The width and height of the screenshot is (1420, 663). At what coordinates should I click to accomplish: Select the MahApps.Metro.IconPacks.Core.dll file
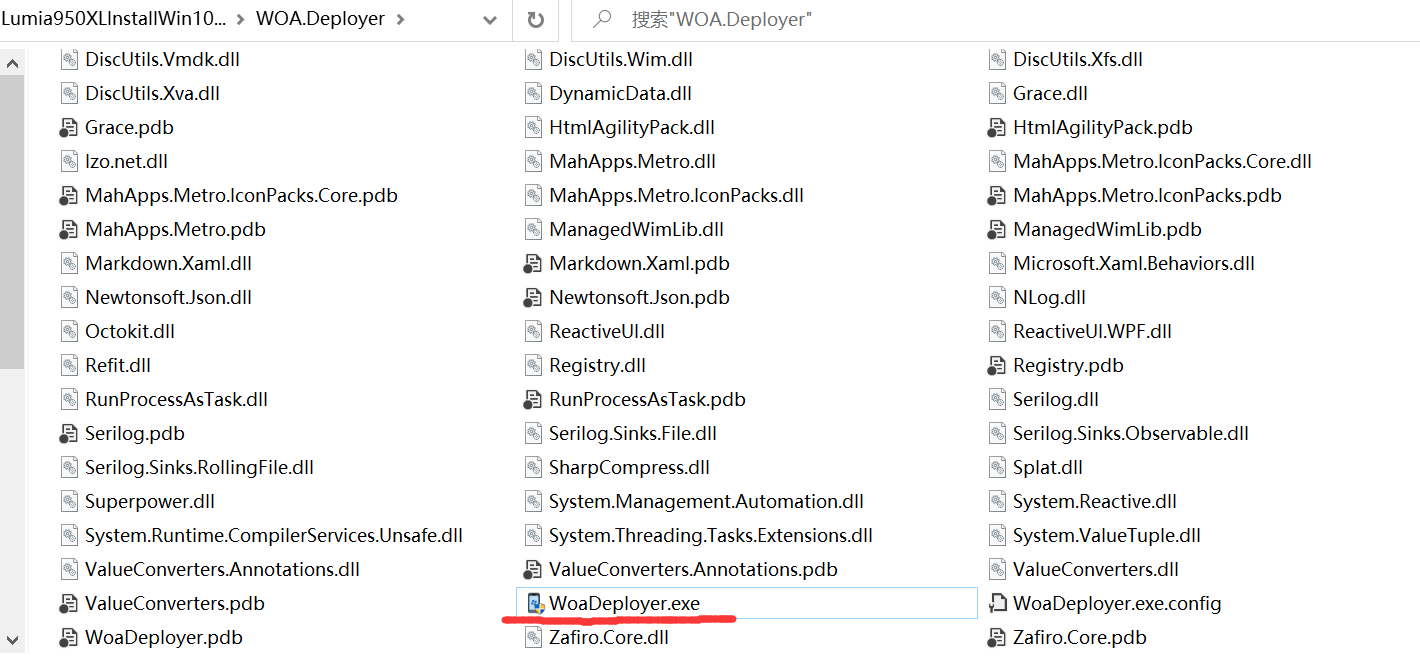[1162, 161]
